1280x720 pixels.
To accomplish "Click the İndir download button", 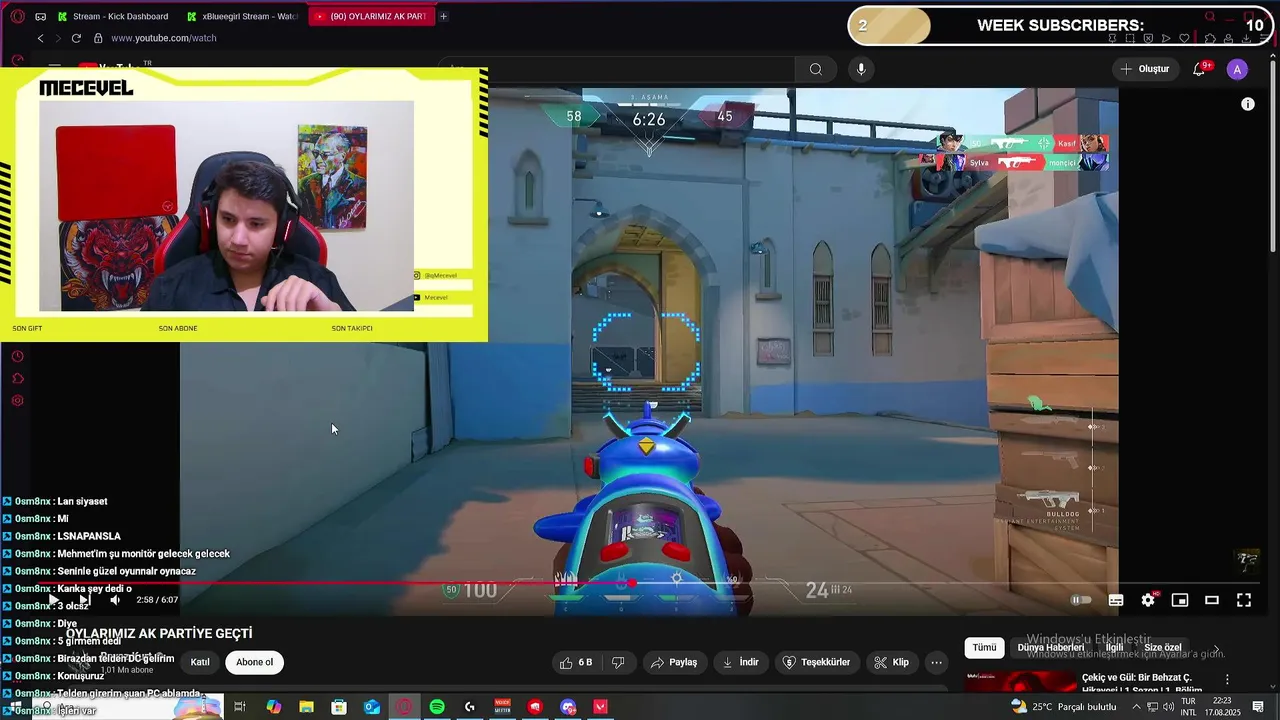I will (741, 662).
